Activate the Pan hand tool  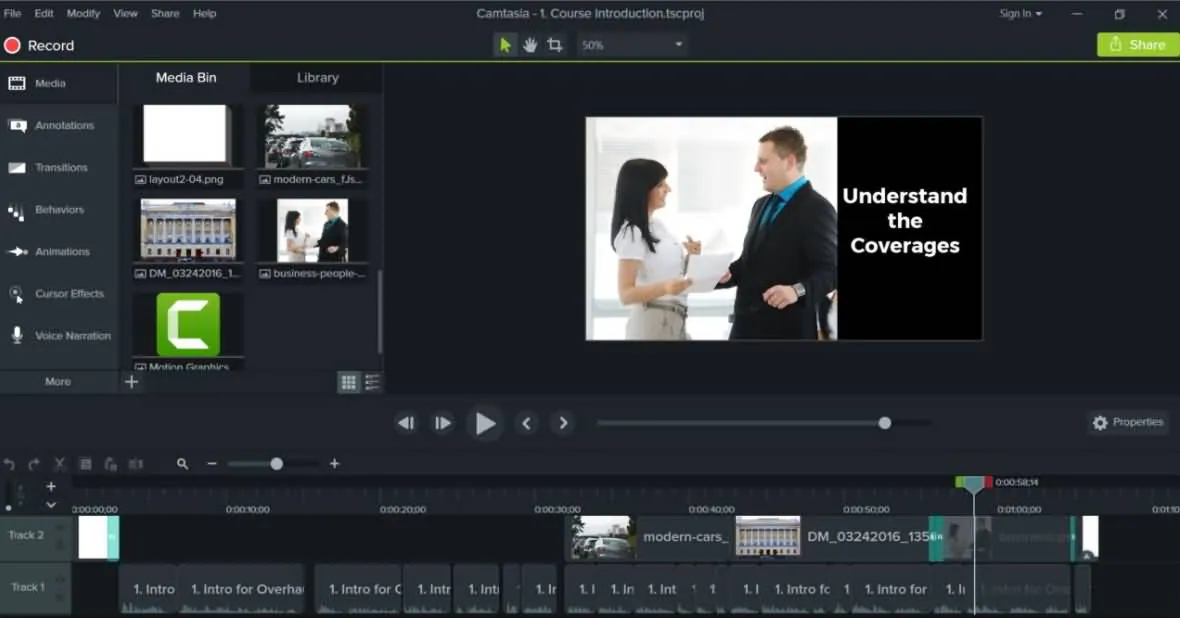[x=530, y=45]
